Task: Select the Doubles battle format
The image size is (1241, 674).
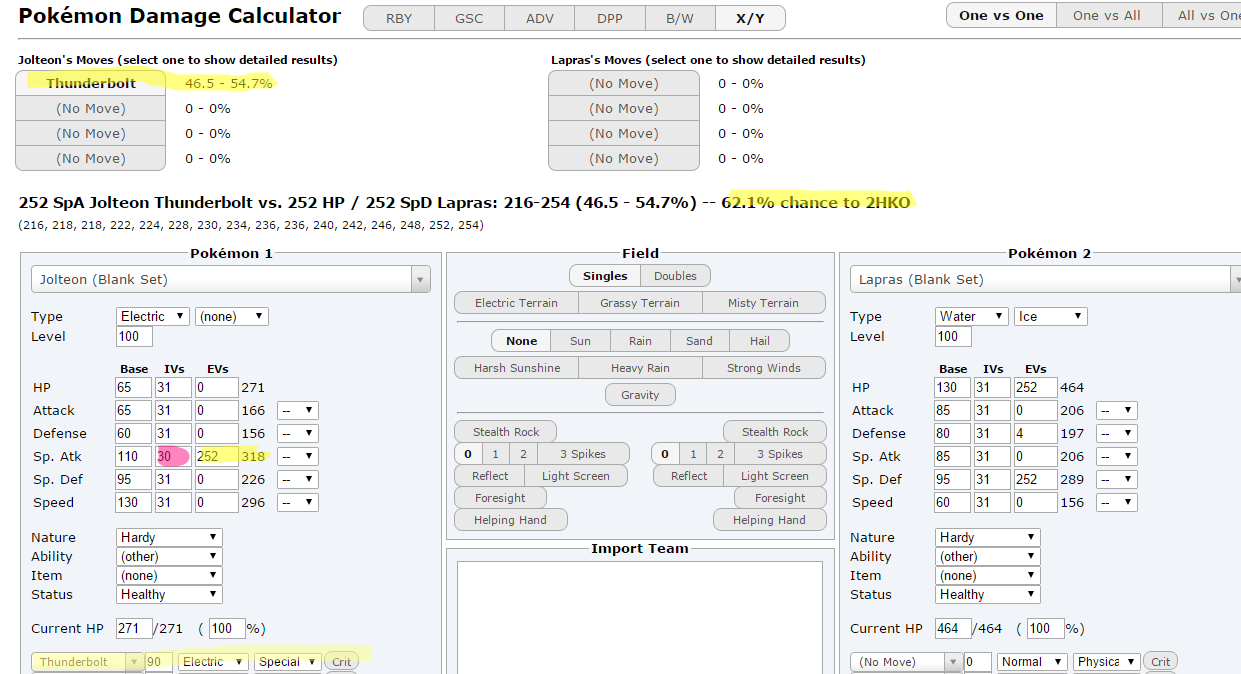Action: click(676, 275)
